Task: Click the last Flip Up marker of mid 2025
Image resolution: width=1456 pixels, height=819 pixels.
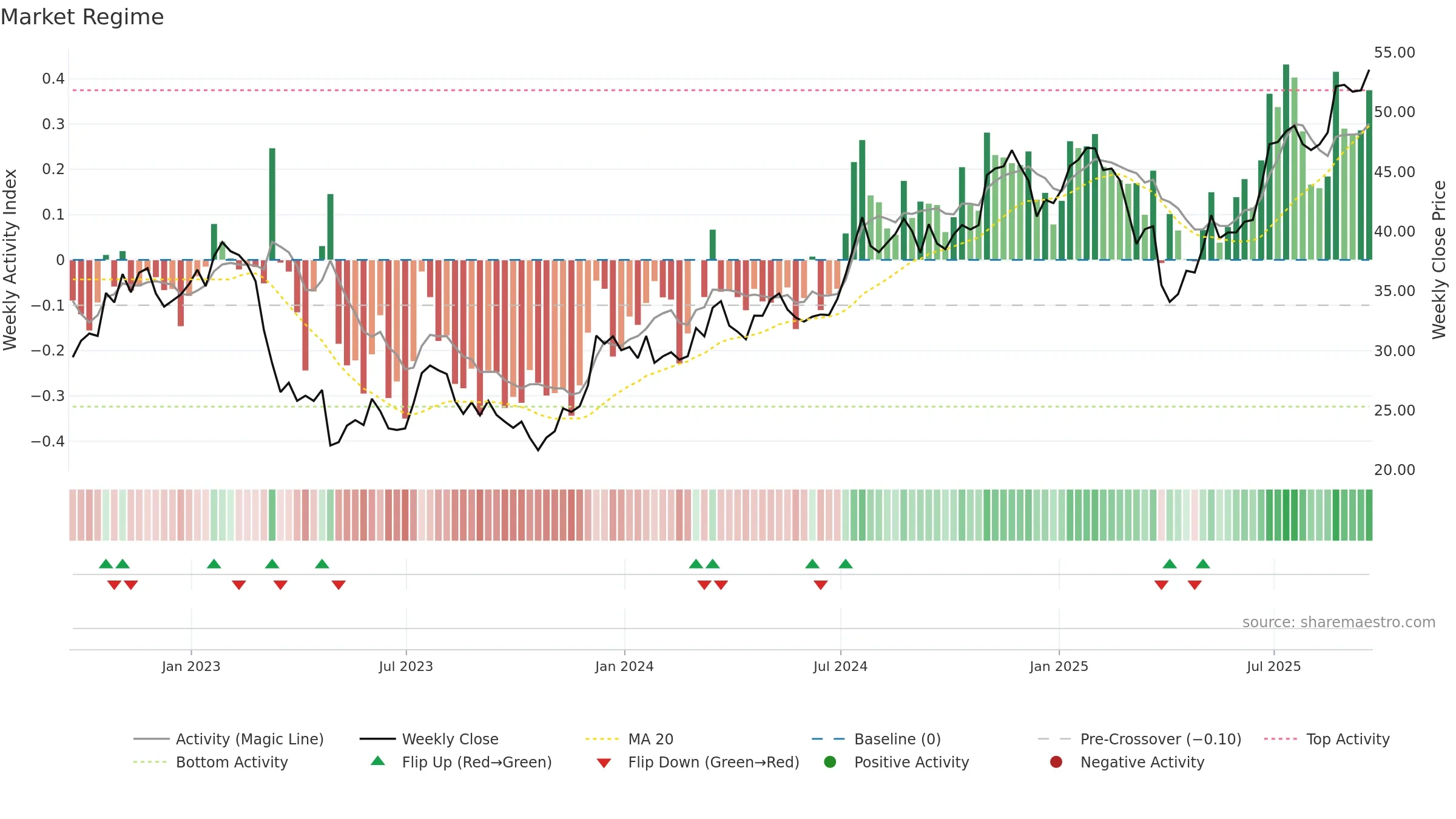Action: point(1203,564)
